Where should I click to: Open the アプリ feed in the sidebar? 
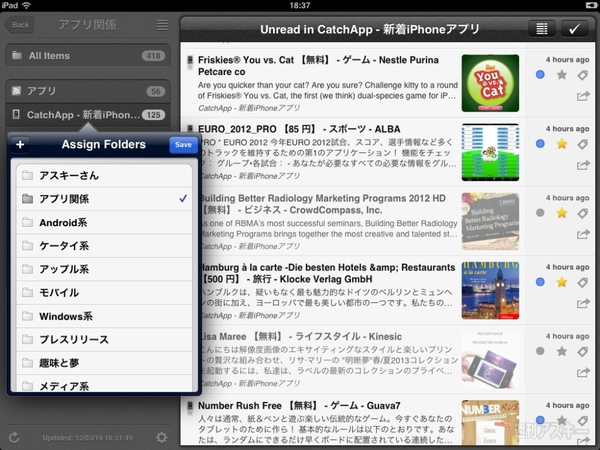(x=88, y=91)
